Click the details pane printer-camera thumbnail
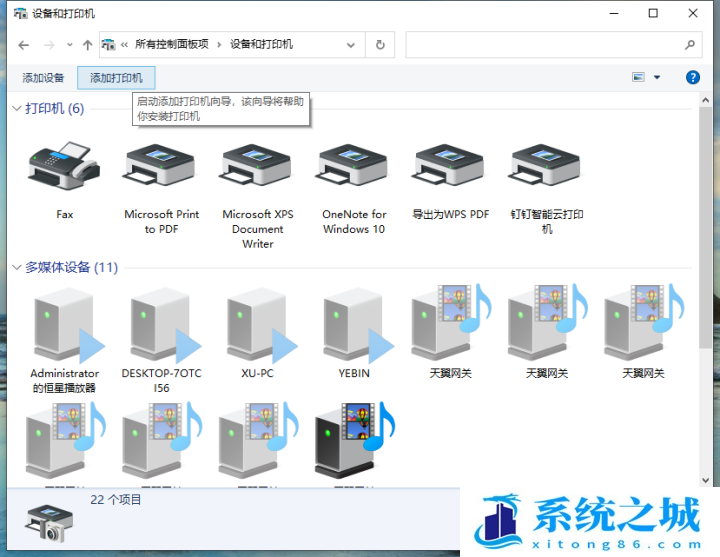This screenshot has height=557, width=720. pos(49,523)
